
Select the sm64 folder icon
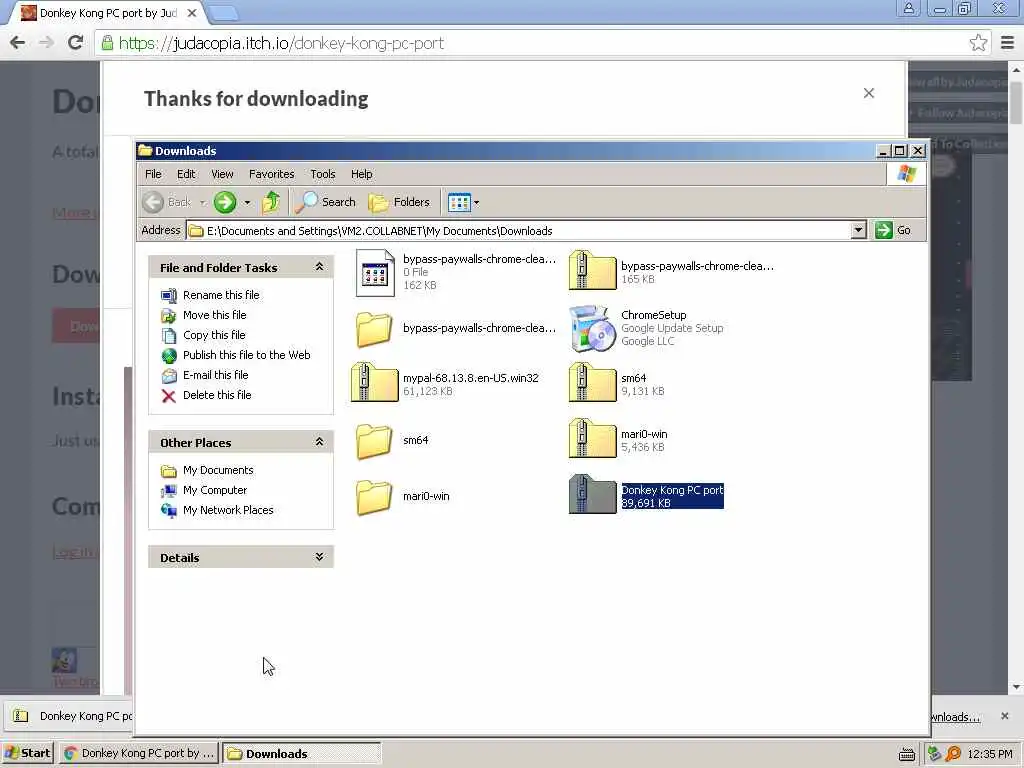click(x=374, y=441)
